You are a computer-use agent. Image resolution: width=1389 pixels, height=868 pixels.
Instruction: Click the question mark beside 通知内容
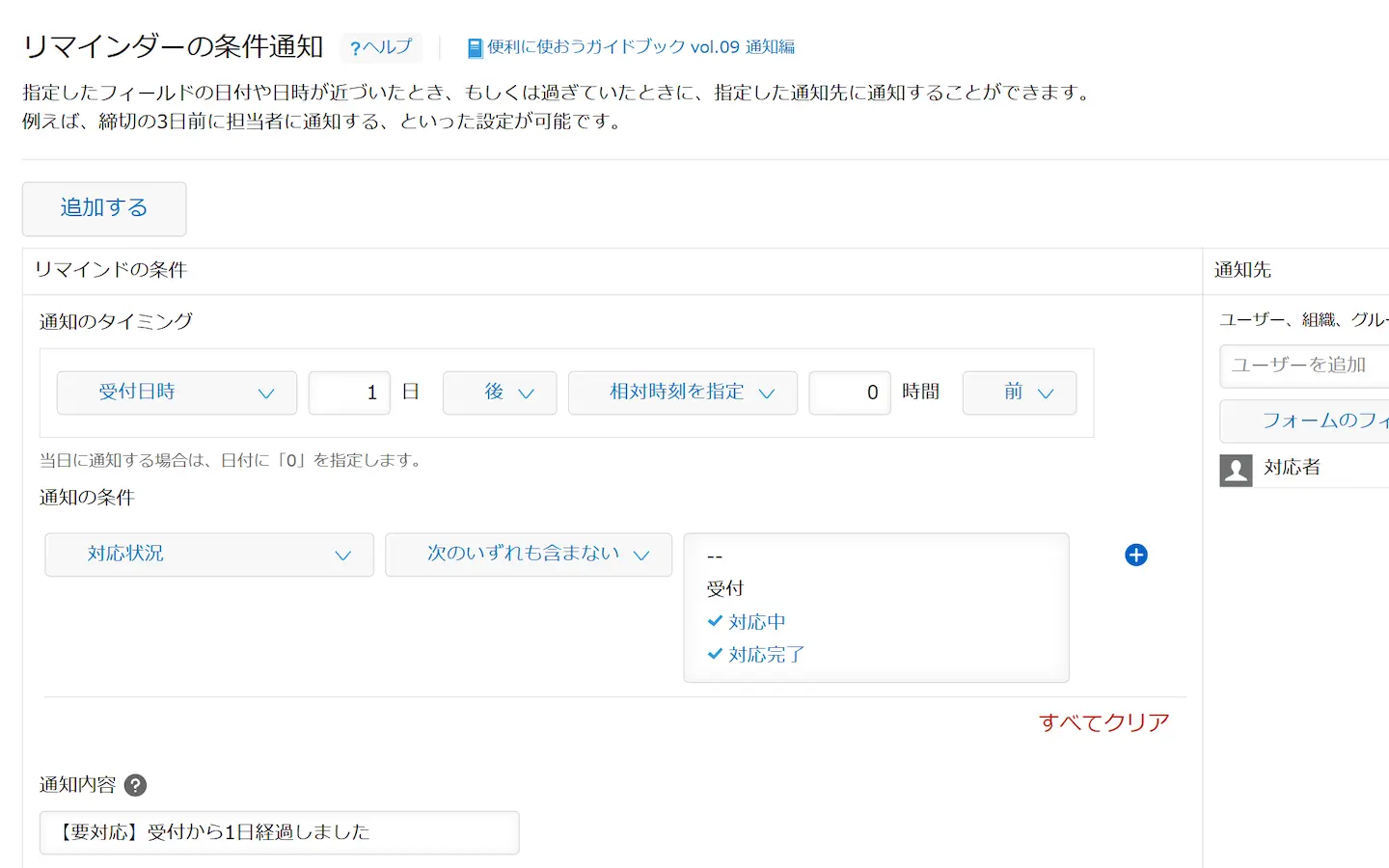136,785
